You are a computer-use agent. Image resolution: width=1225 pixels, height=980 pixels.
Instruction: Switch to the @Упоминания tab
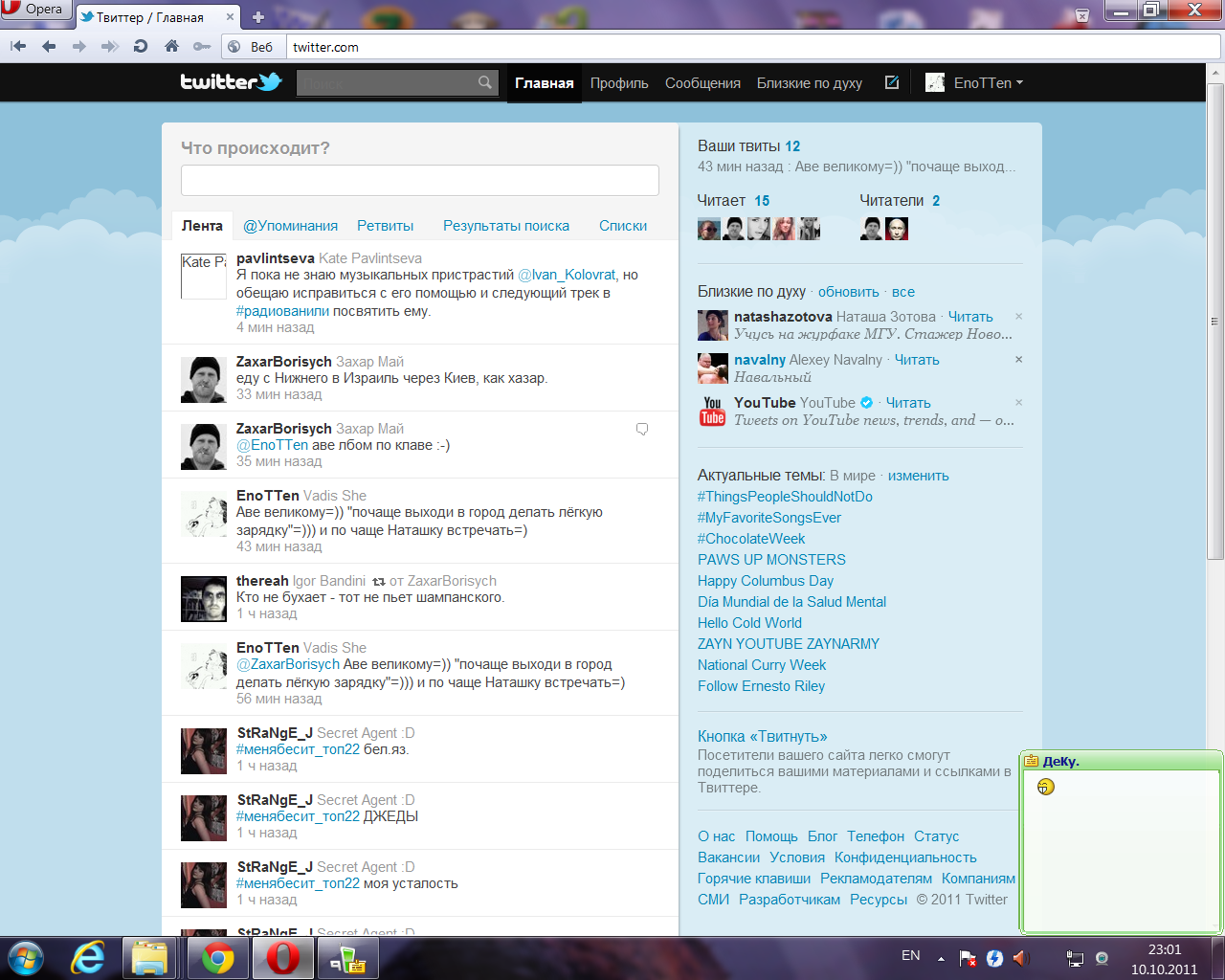click(290, 226)
